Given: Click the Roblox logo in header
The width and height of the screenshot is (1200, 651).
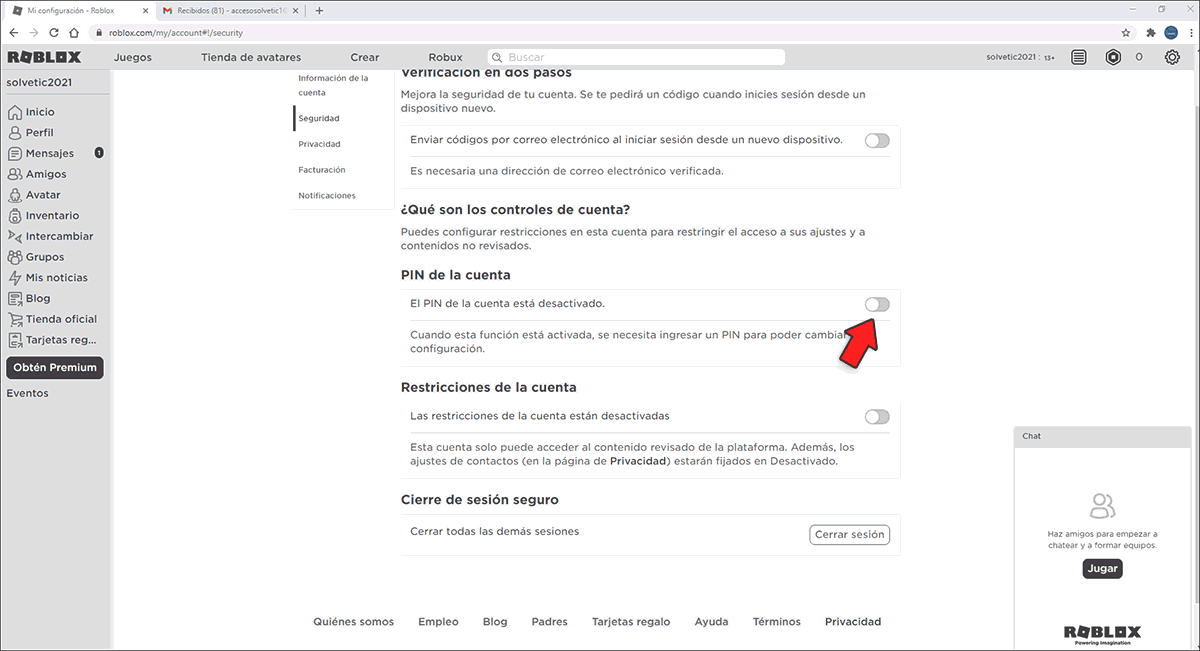Looking at the screenshot, I should [x=44, y=57].
